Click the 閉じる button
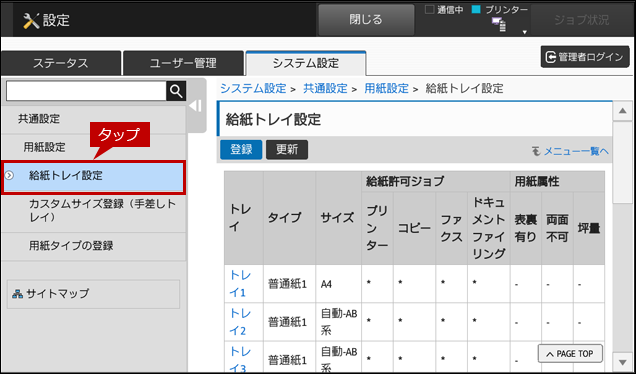This screenshot has width=636, height=374. tap(366, 20)
